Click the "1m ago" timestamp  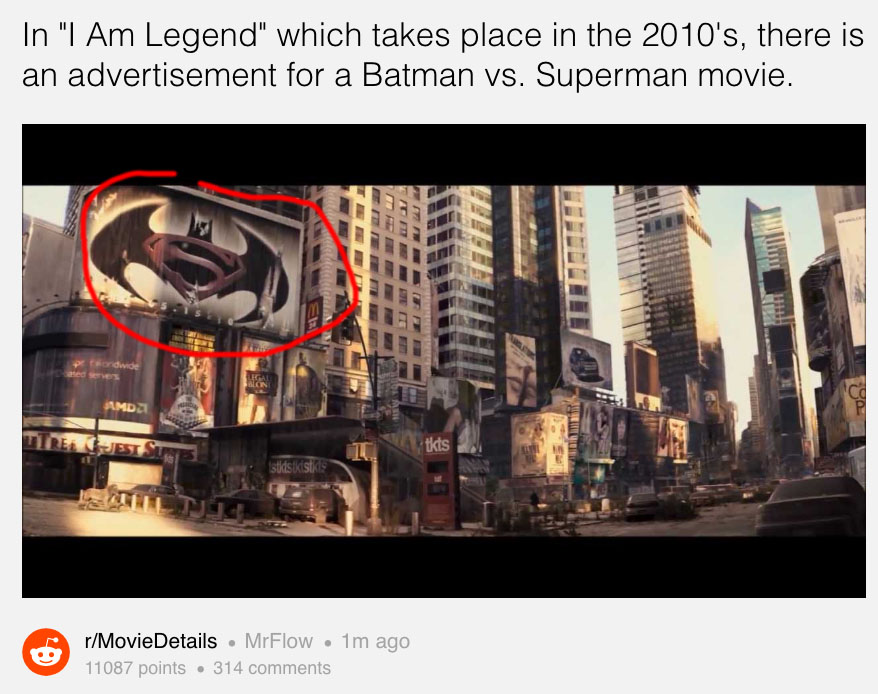376,642
